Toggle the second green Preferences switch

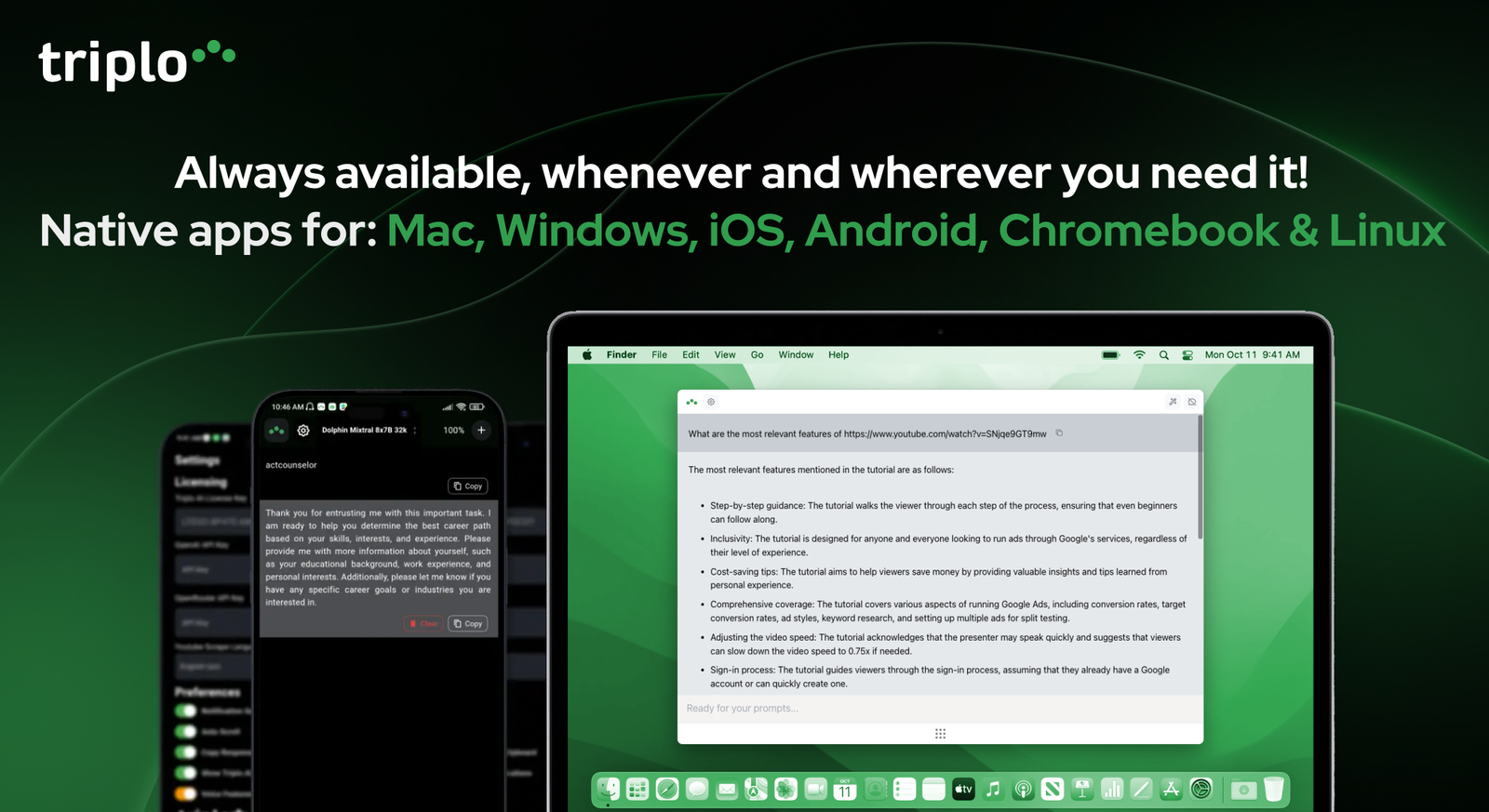[186, 731]
